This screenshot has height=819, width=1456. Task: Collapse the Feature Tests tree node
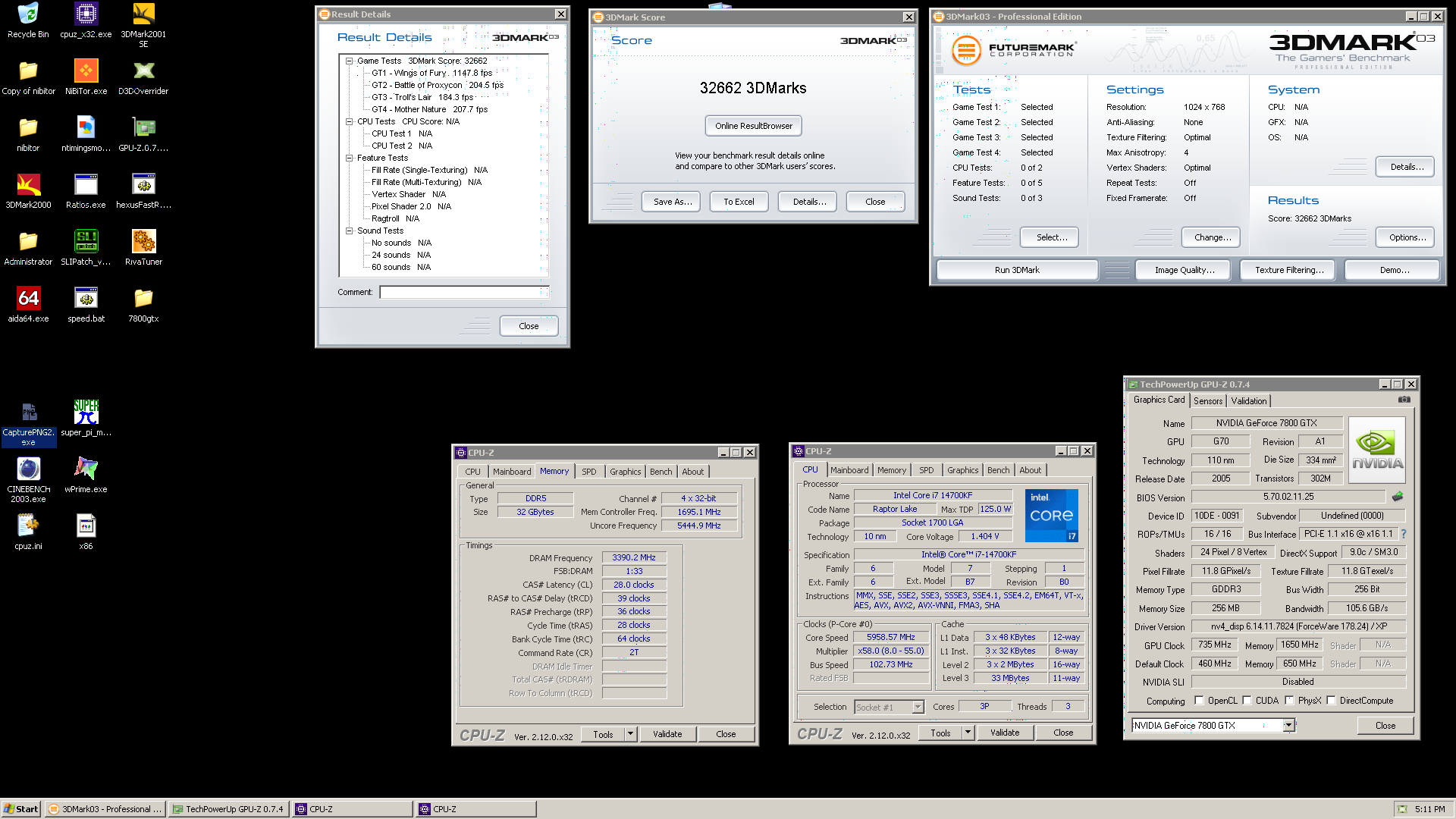349,158
